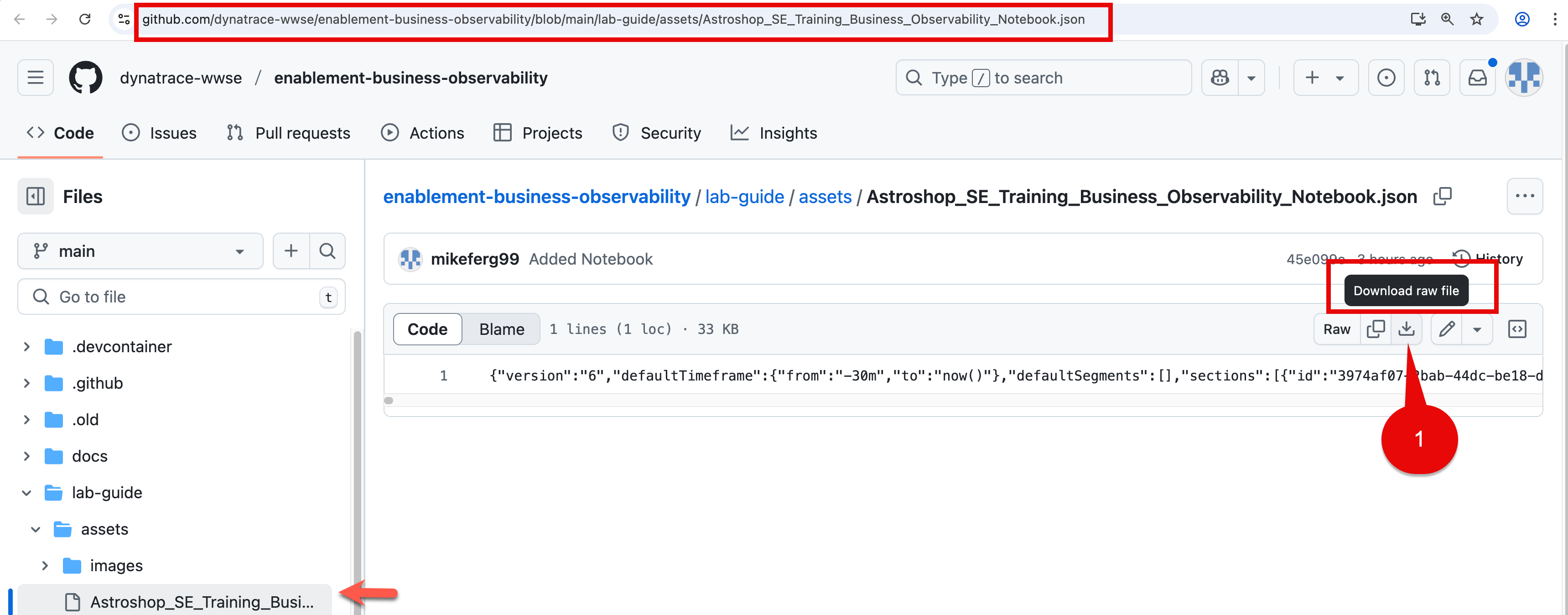Expand the docs folder

click(x=26, y=456)
